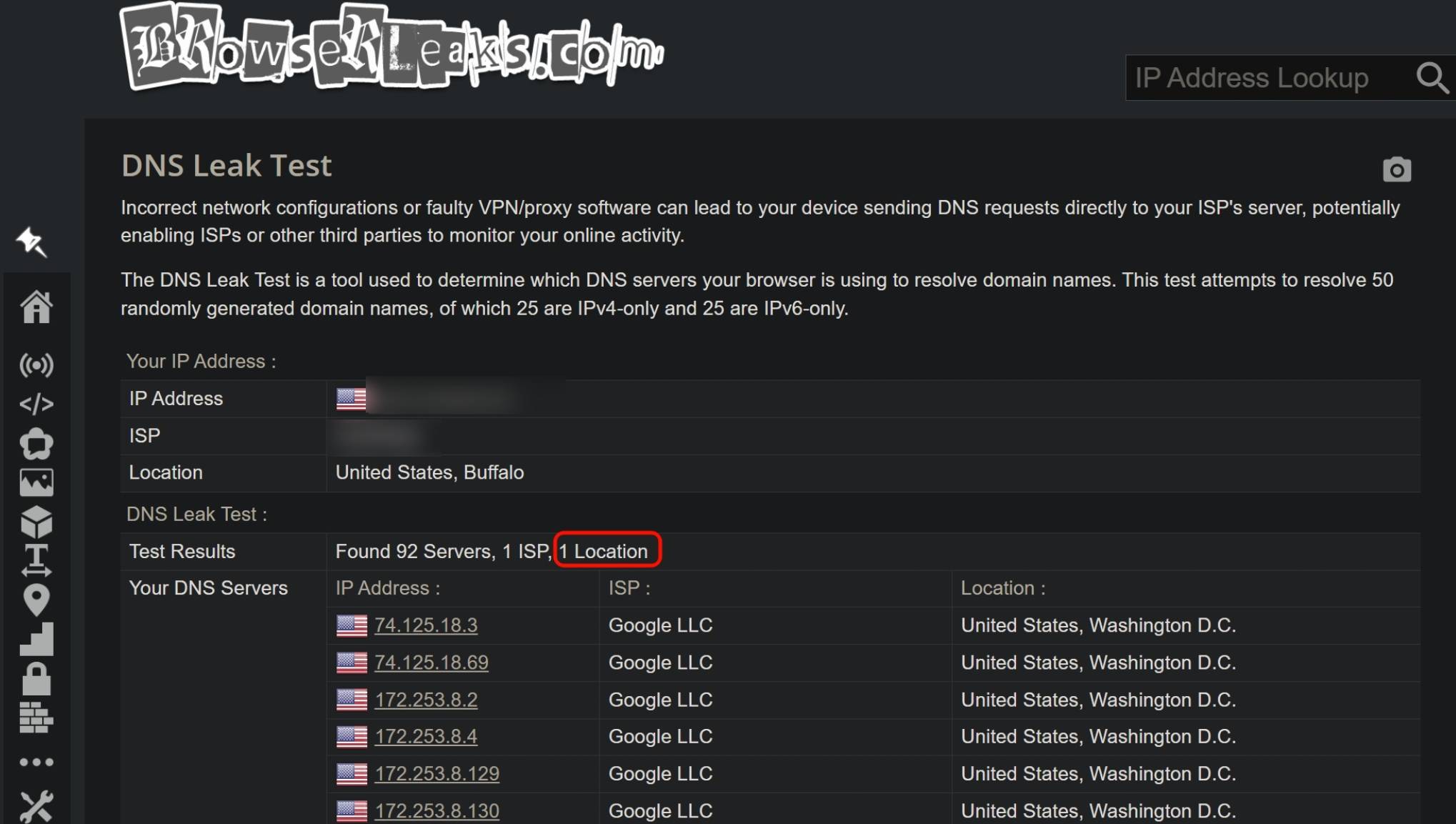Open the map pin geolocation icon
The height and width of the screenshot is (824, 1456).
tap(36, 600)
